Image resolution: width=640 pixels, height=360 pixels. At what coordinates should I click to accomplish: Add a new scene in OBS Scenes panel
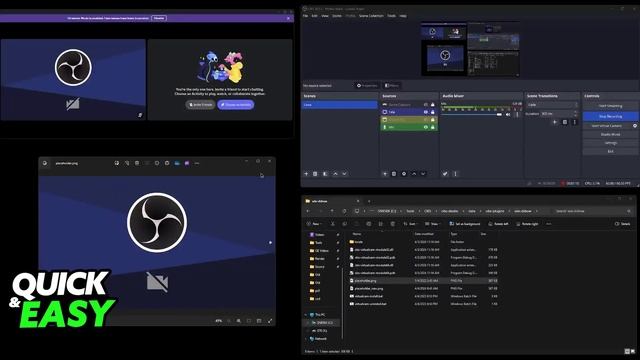point(306,174)
